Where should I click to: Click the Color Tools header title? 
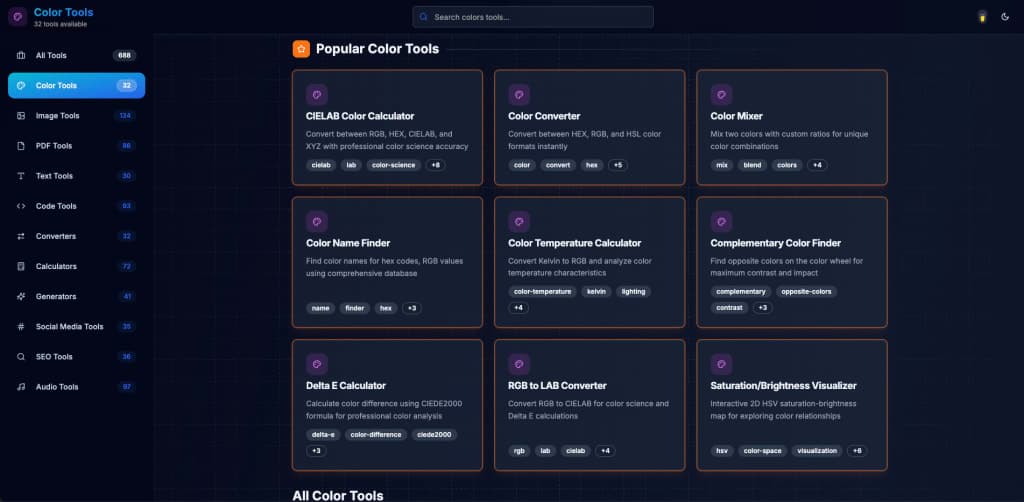63,12
